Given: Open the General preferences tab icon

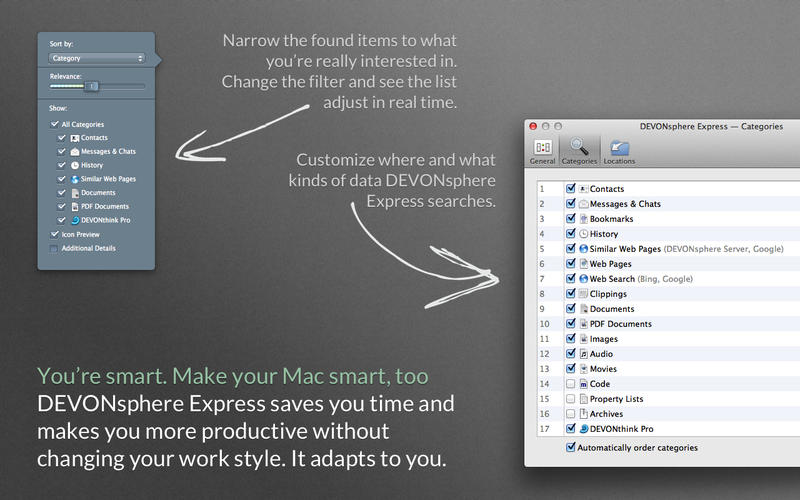Looking at the screenshot, I should 542,147.
